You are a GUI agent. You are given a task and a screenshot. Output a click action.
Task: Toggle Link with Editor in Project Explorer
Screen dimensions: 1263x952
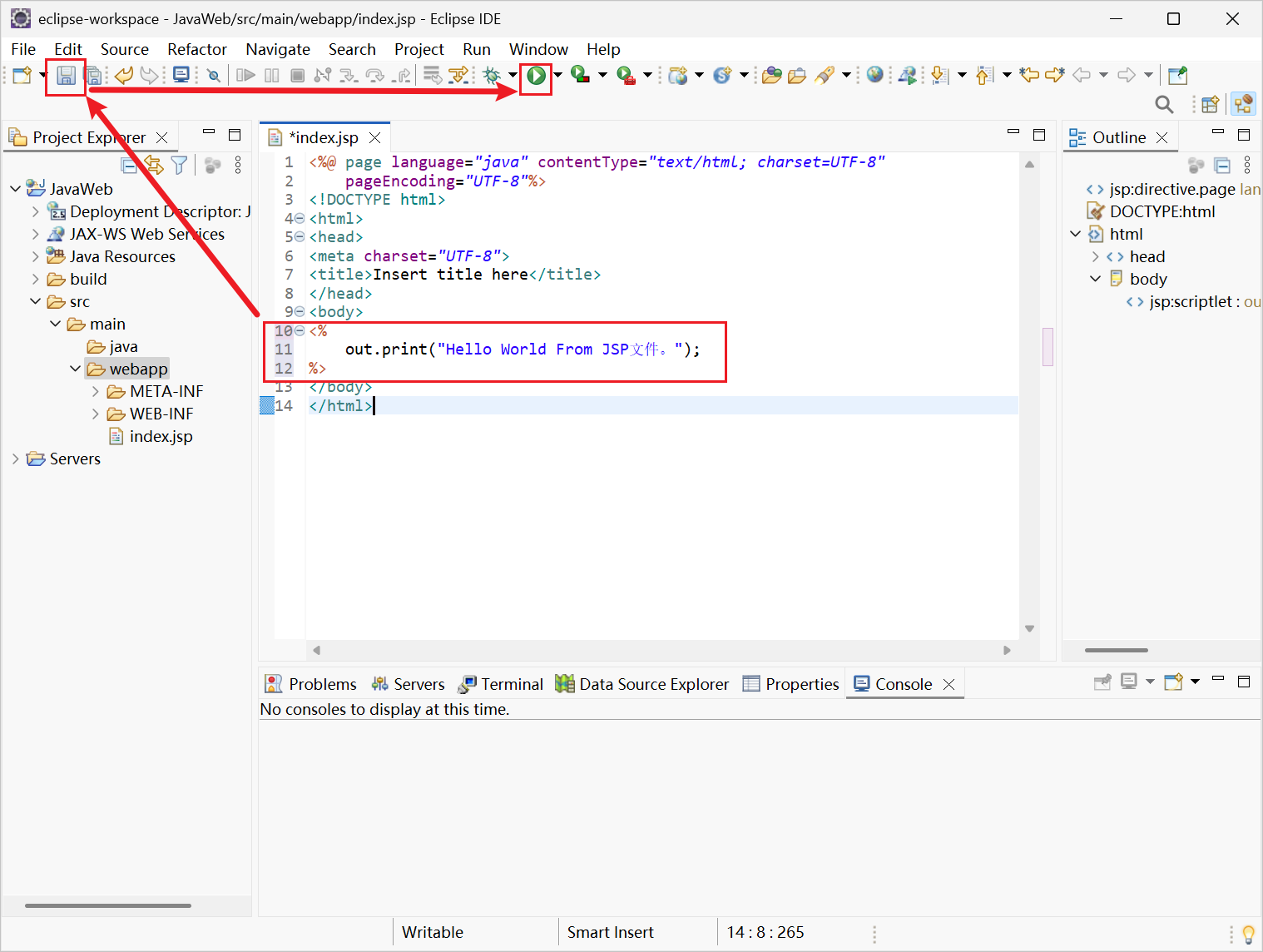point(154,165)
